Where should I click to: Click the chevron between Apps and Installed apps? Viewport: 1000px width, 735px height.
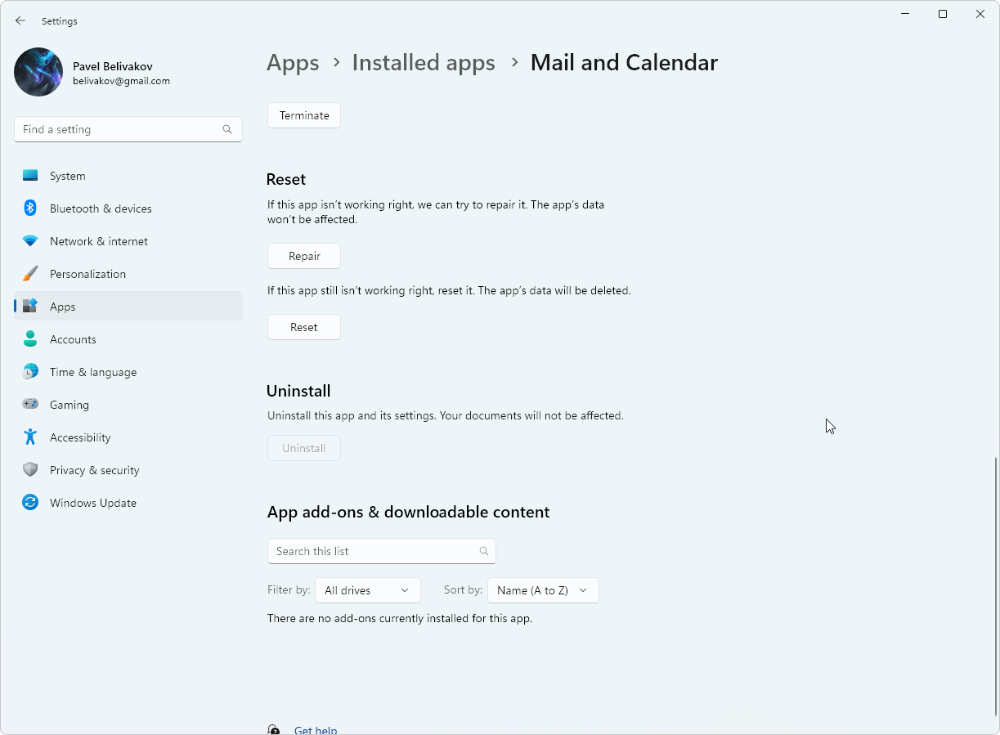pos(336,63)
